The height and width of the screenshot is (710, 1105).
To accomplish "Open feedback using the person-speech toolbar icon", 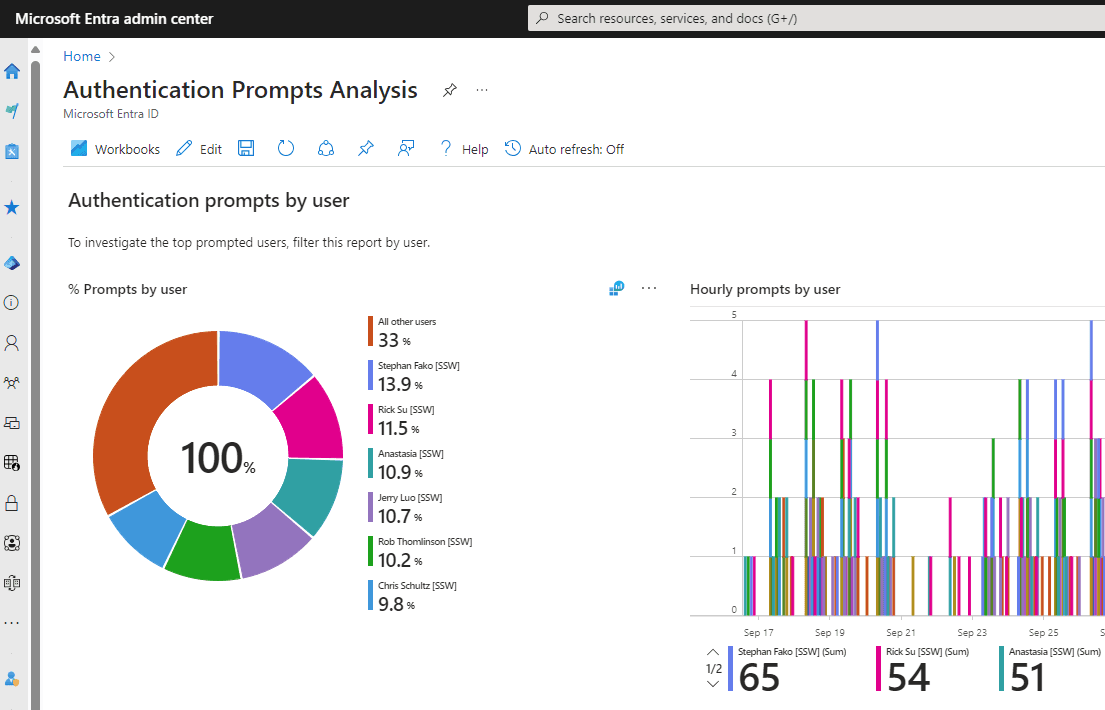I will point(405,149).
